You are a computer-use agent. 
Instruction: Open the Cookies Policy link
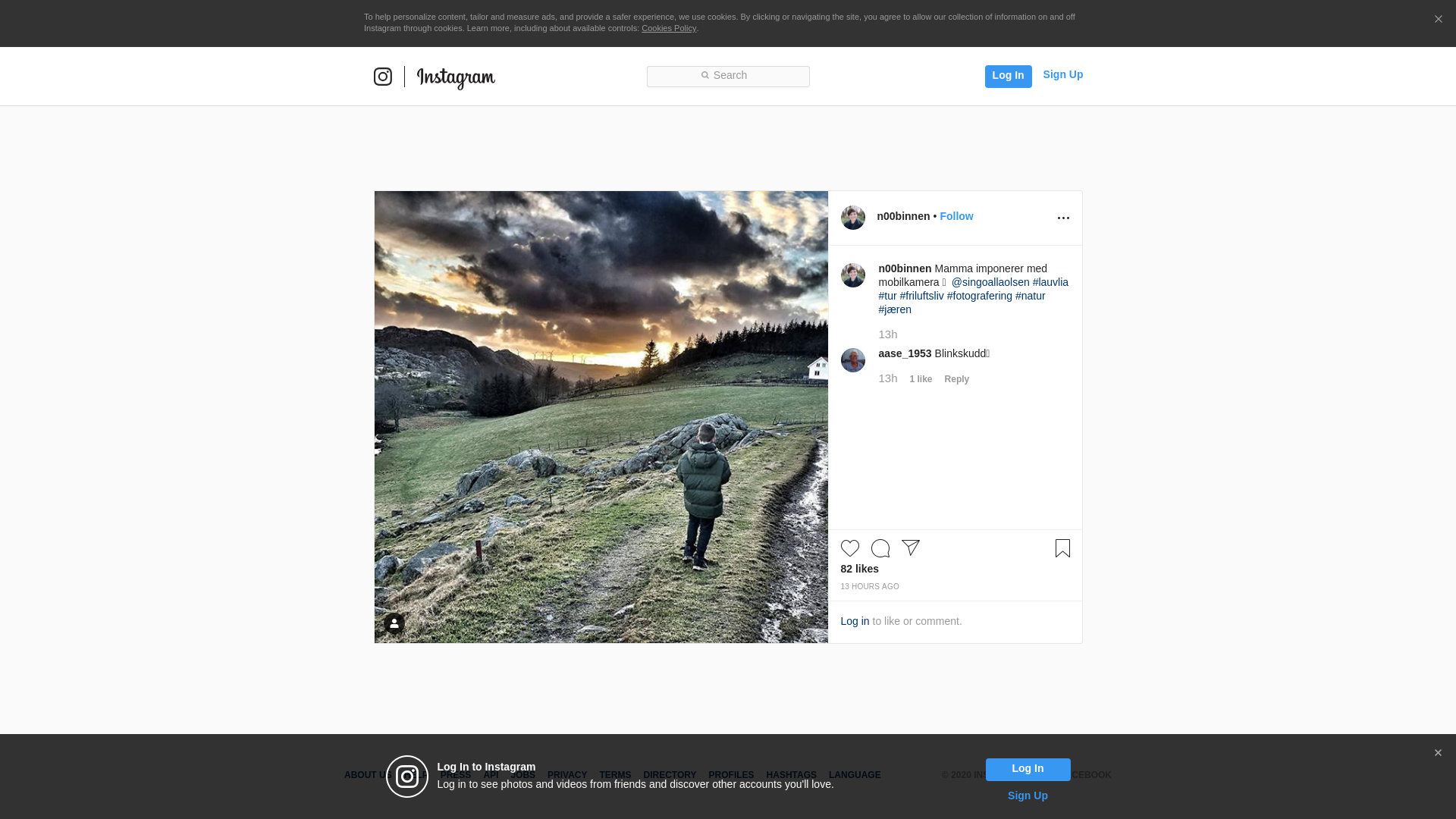pyautogui.click(x=669, y=28)
